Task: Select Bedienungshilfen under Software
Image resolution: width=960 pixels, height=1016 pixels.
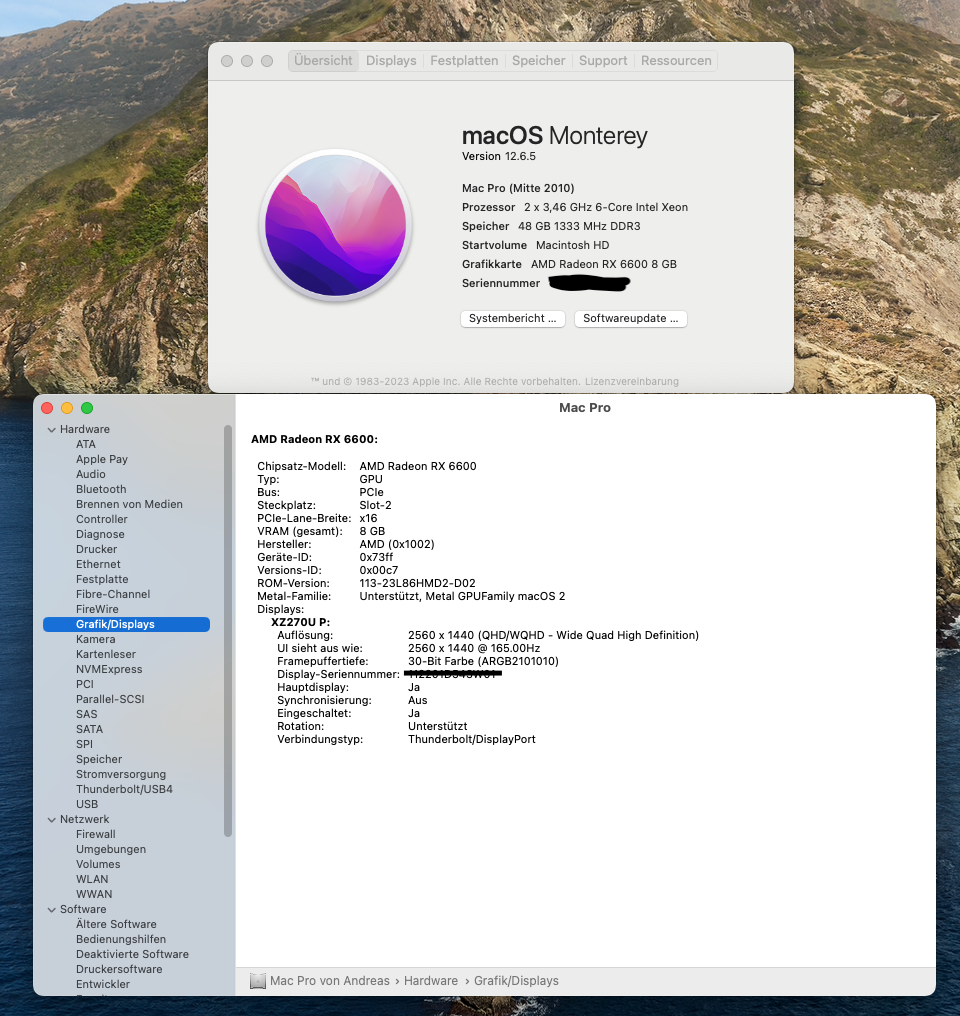Action: click(120, 940)
